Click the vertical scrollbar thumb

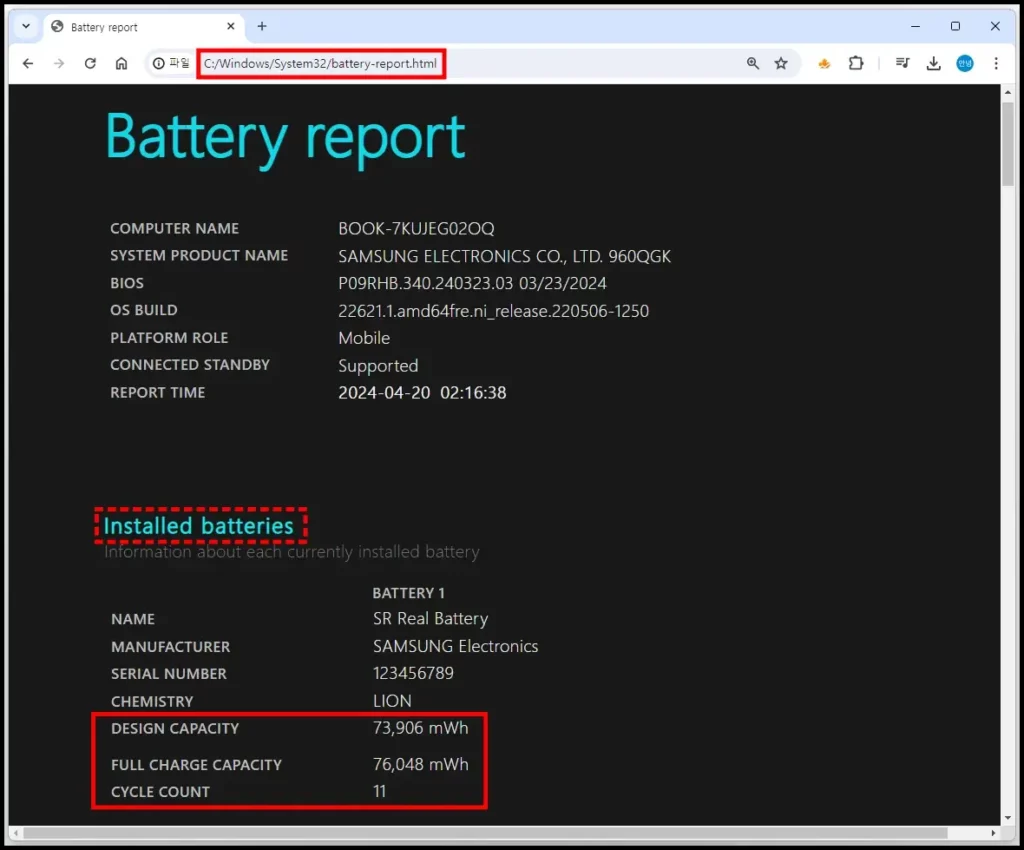(x=1008, y=144)
